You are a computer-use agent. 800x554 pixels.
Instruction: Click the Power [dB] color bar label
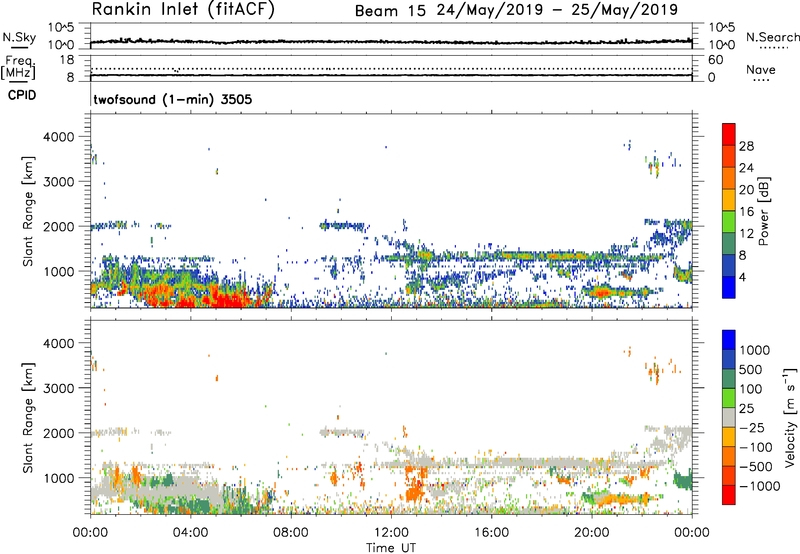pyautogui.click(x=763, y=211)
